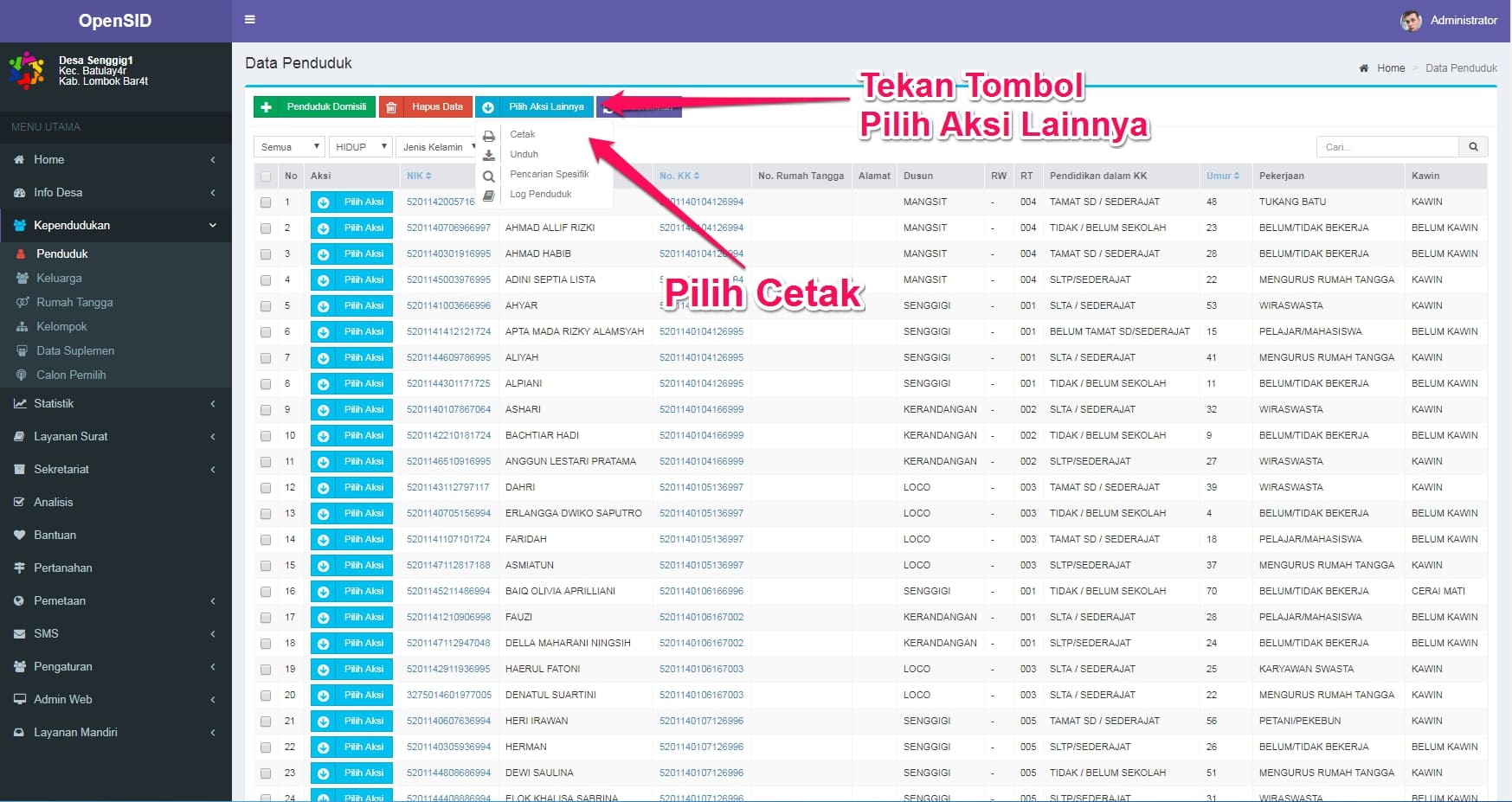Collapse the Kependudukan sidebar menu
1512x802 pixels.
[x=116, y=225]
